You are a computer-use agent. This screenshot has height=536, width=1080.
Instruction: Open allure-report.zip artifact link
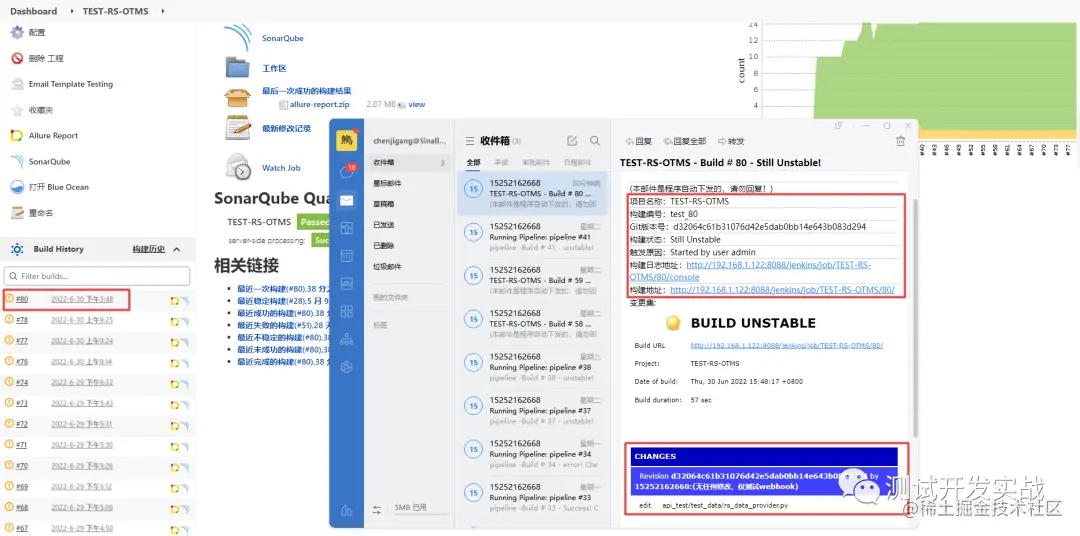click(x=320, y=105)
